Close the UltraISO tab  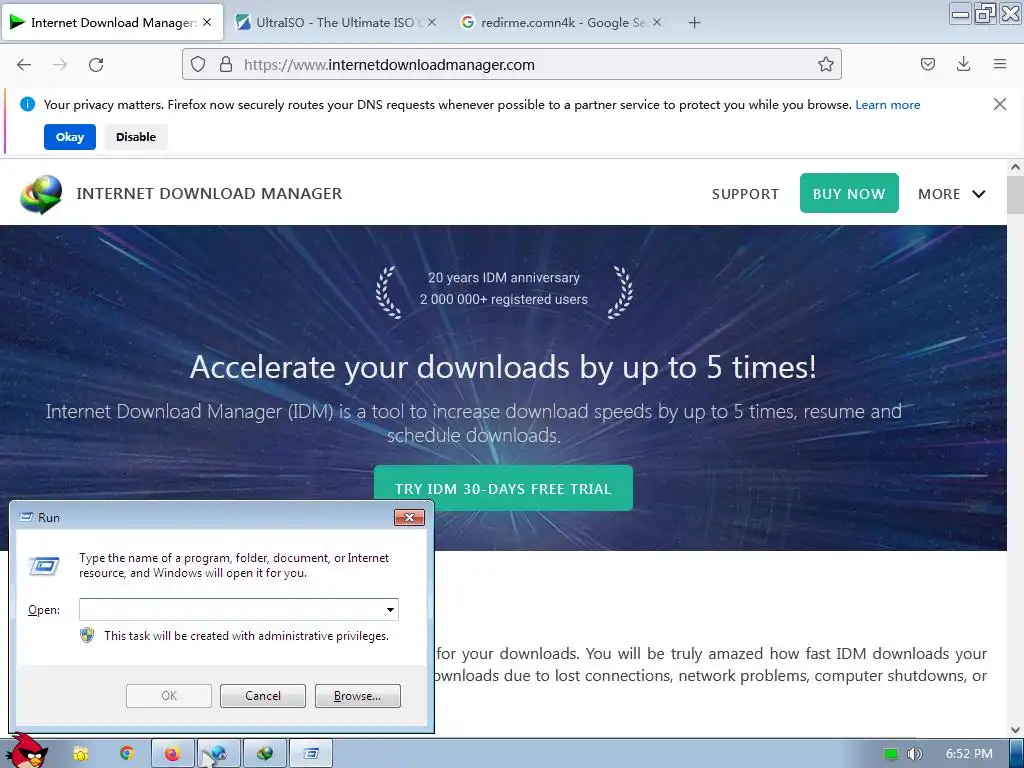[432, 22]
